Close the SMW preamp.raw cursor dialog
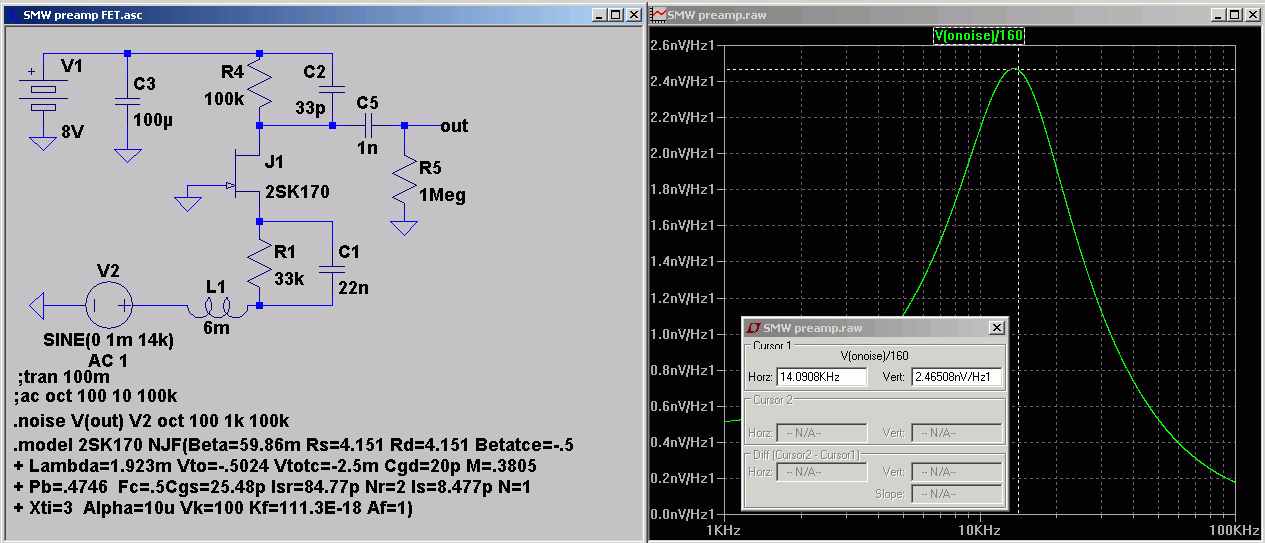Screen dimensions: 1265x543 (x=996, y=328)
